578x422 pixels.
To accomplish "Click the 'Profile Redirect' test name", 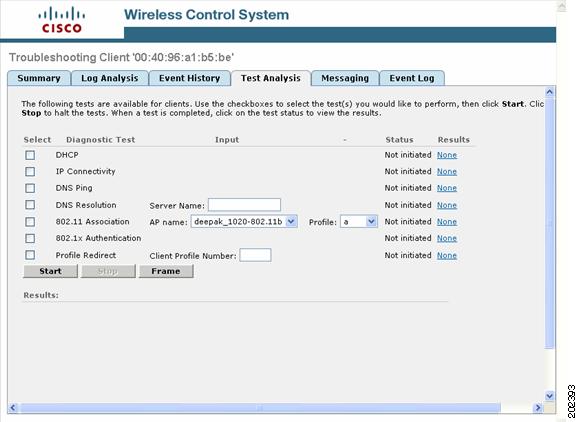I will 86,255.
